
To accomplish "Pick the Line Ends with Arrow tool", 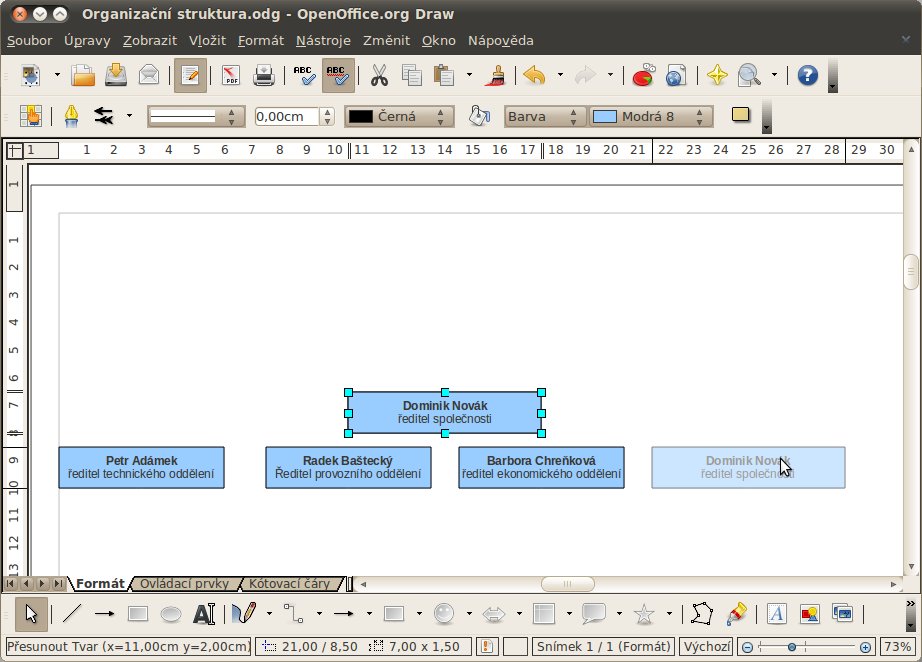I will coord(105,614).
